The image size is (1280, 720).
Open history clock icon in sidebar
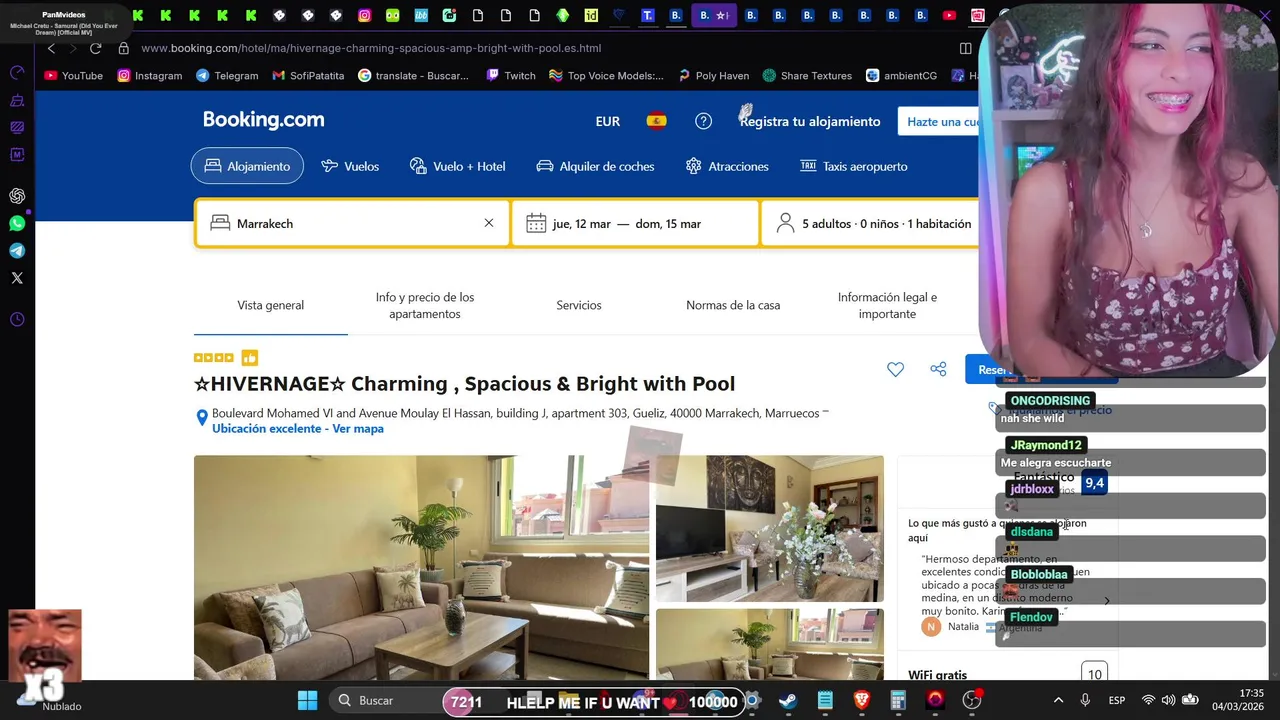[x=17, y=320]
